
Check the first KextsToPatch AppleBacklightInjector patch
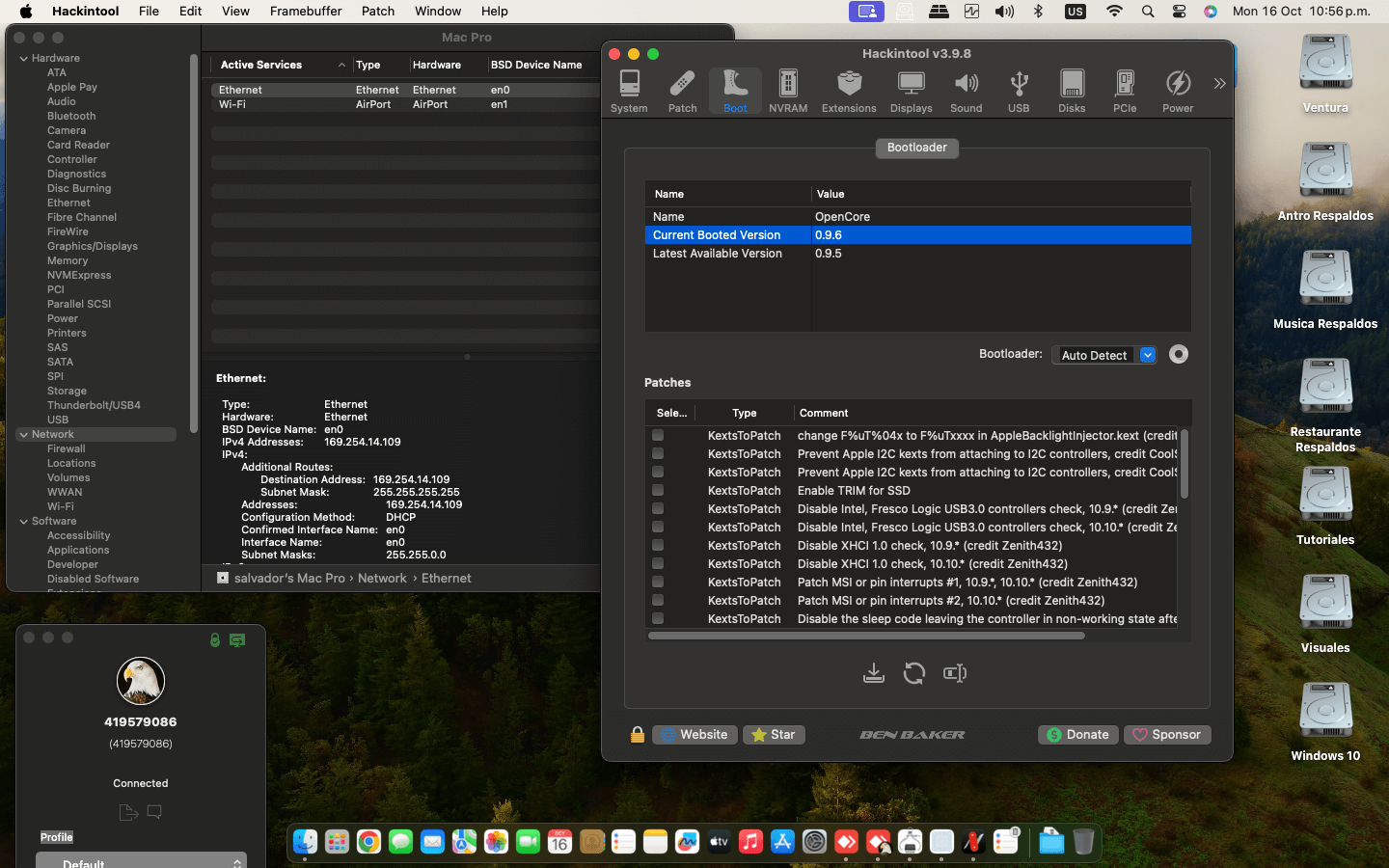(658, 435)
